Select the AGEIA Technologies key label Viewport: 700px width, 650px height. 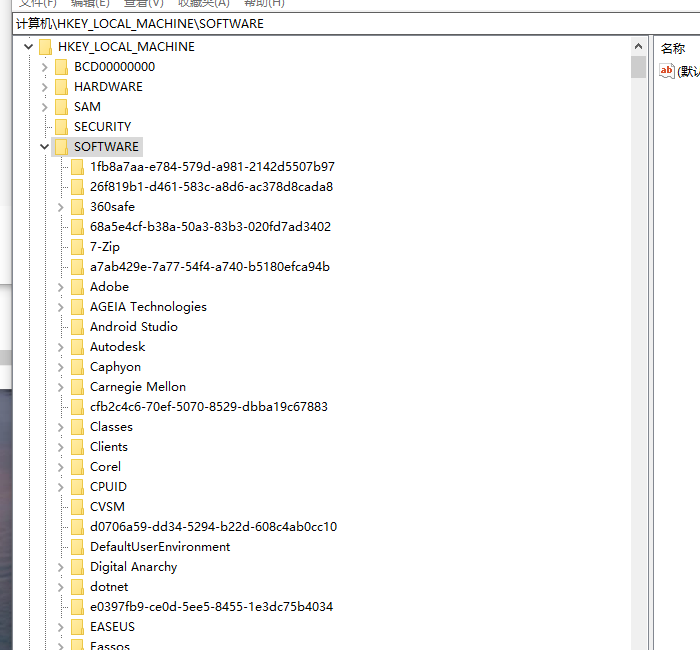click(148, 307)
